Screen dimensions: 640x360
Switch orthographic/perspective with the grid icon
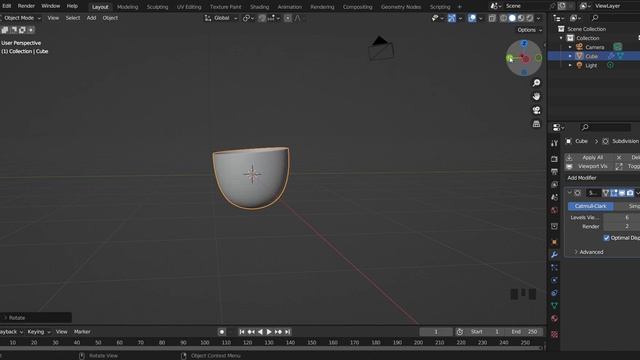click(x=536, y=124)
